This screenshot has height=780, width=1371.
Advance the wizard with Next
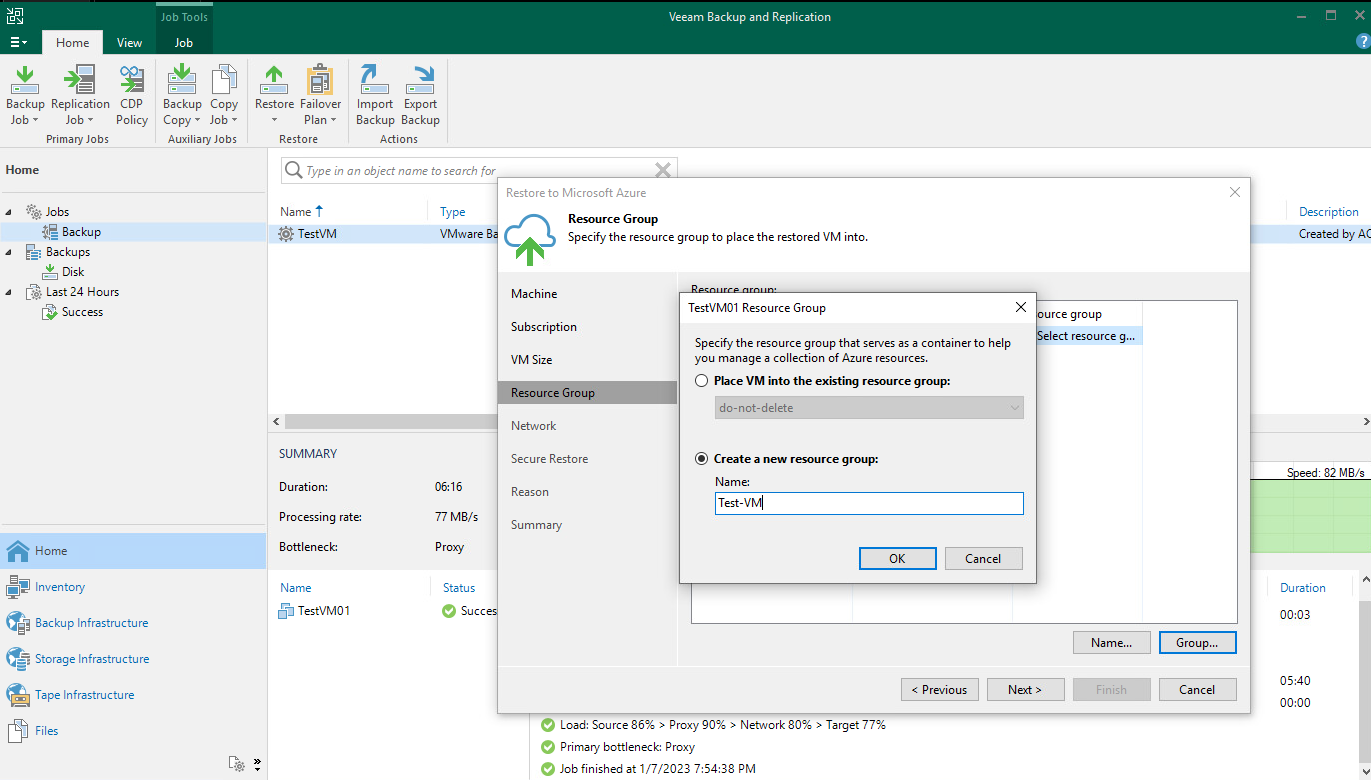click(x=1025, y=690)
